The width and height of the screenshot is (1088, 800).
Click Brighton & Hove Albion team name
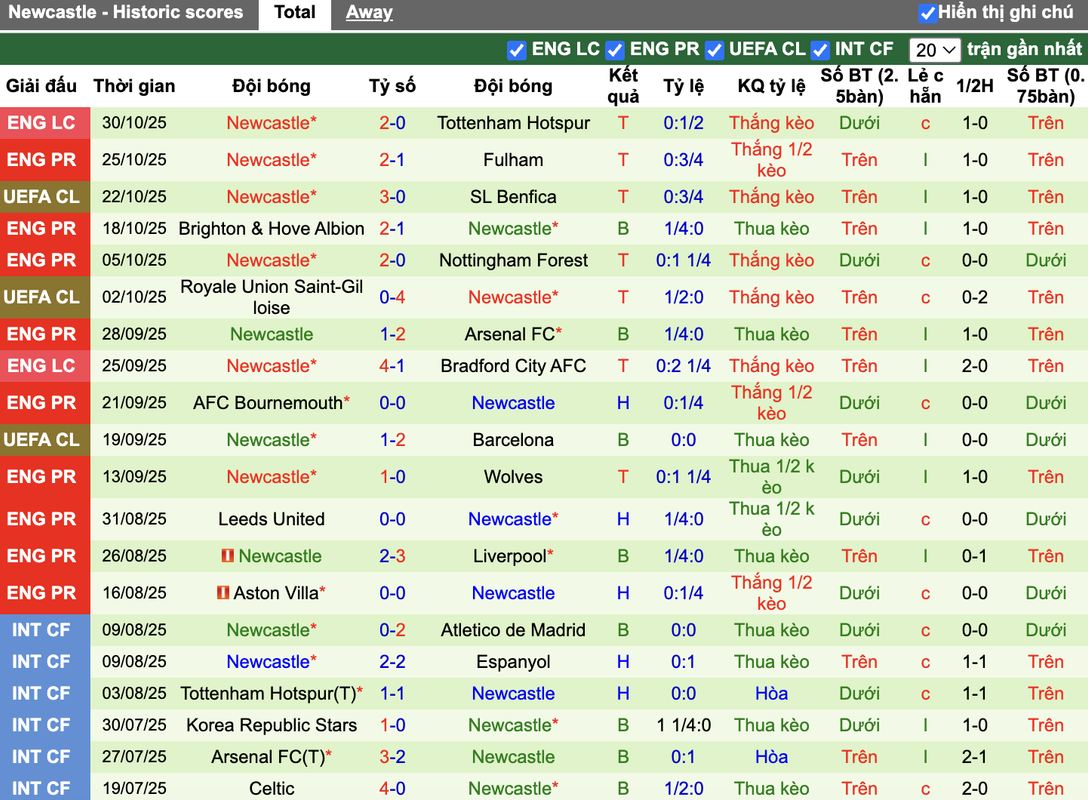click(x=271, y=228)
